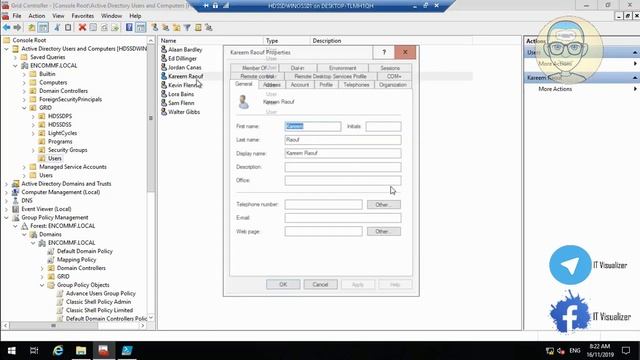Create a new user via toolbar icon
Screen dimensions: 640x360
155,27
